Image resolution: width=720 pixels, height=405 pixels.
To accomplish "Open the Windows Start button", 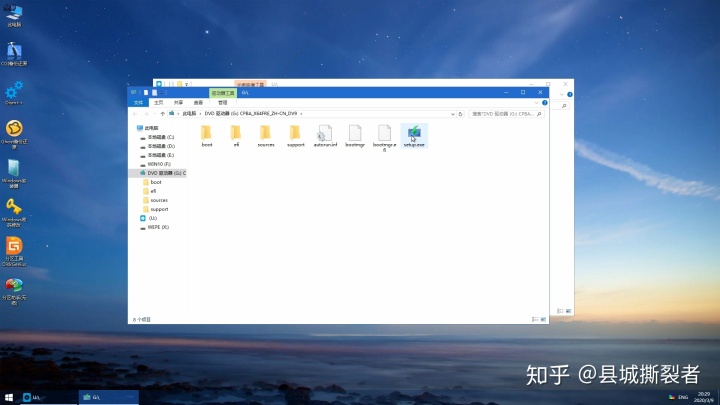I will click(9, 397).
